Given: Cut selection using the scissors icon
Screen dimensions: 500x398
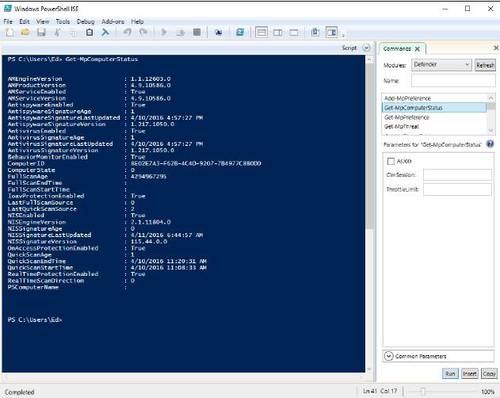Looking at the screenshot, I should coord(57,32).
